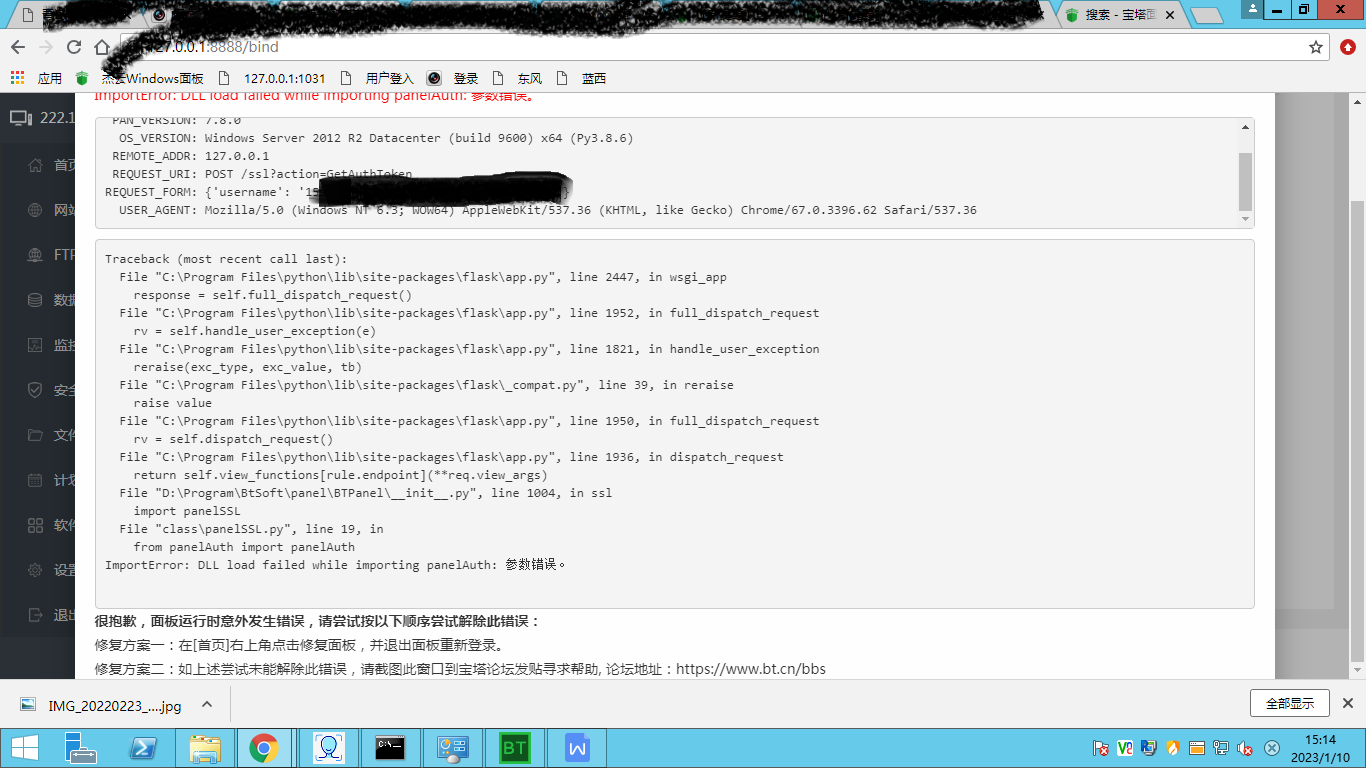Open the database sidebar icon
Viewport: 1366px width, 768px height.
click(x=35, y=300)
